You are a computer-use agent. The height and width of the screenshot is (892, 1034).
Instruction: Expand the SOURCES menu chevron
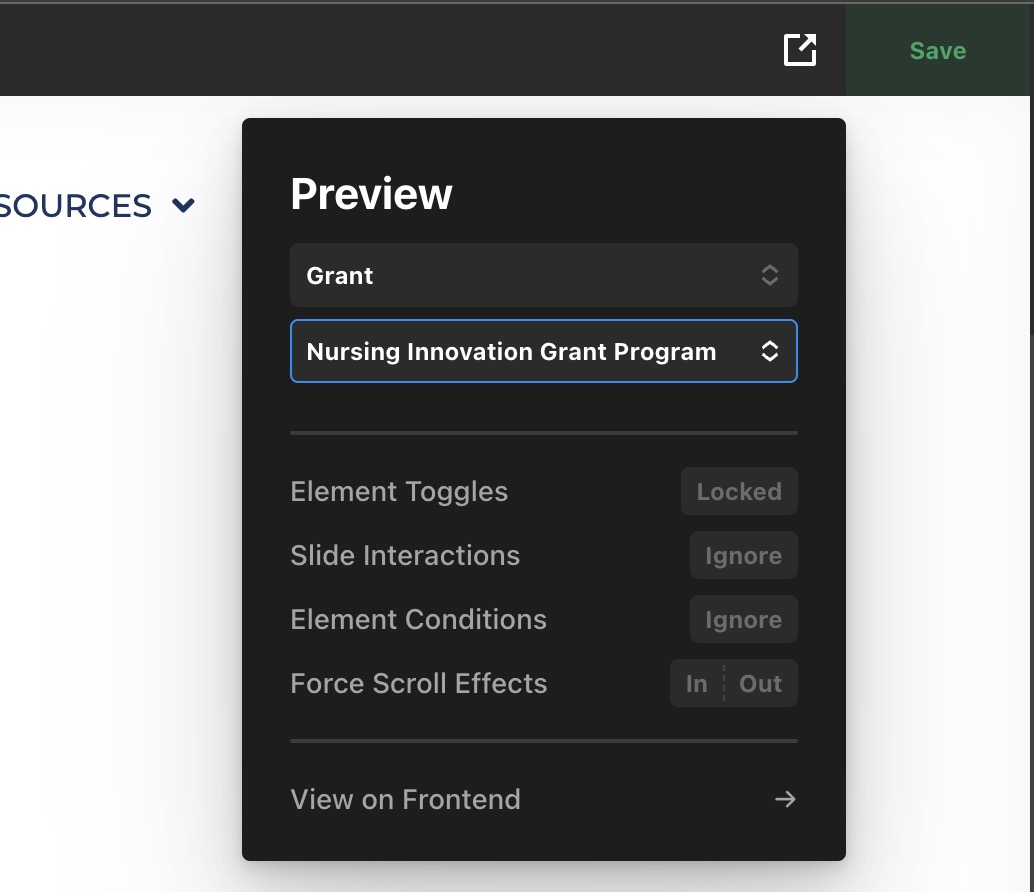(183, 206)
